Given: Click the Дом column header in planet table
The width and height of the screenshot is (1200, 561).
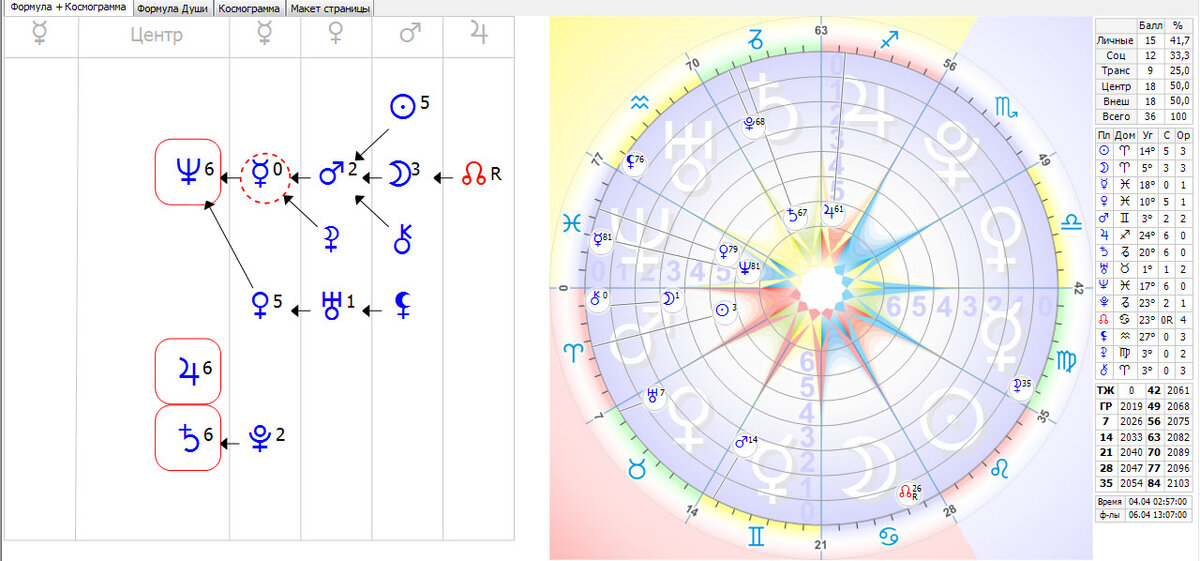Looking at the screenshot, I should [x=1126, y=135].
